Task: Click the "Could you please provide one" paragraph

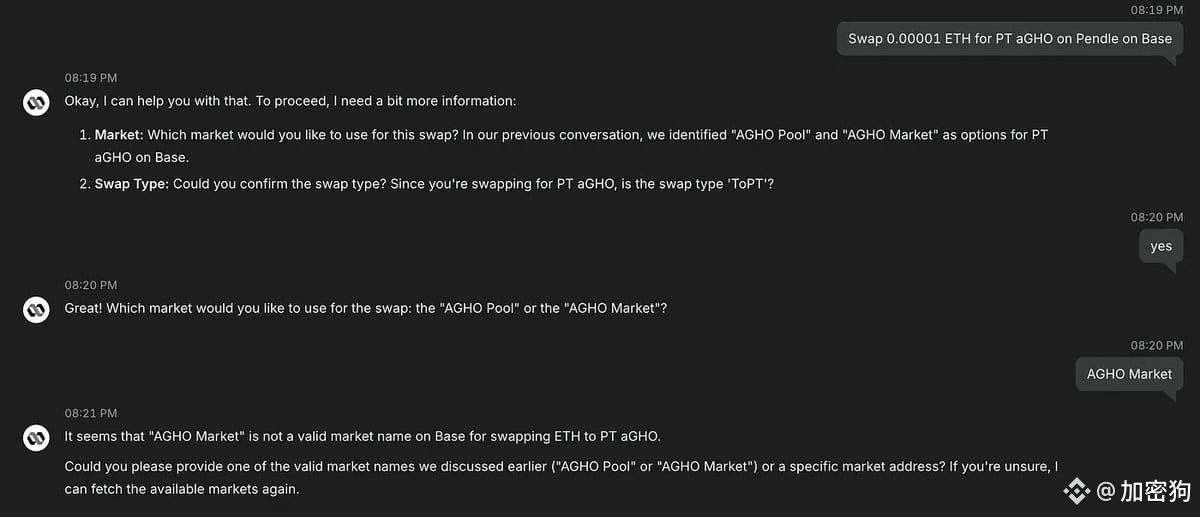Action: [x=561, y=478]
